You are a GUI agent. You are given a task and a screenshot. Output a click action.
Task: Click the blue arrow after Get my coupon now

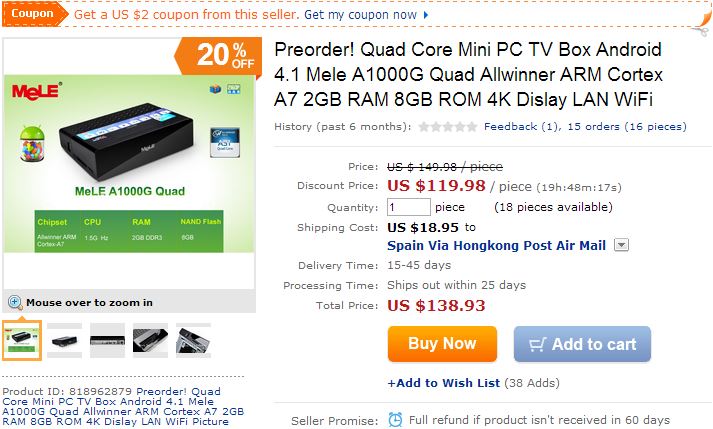[x=427, y=15]
